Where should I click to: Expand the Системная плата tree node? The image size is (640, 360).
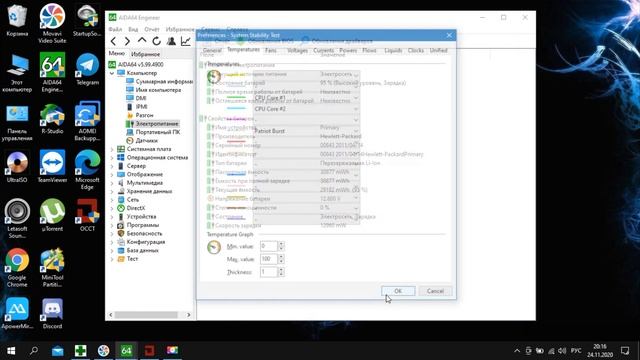[x=112, y=149]
